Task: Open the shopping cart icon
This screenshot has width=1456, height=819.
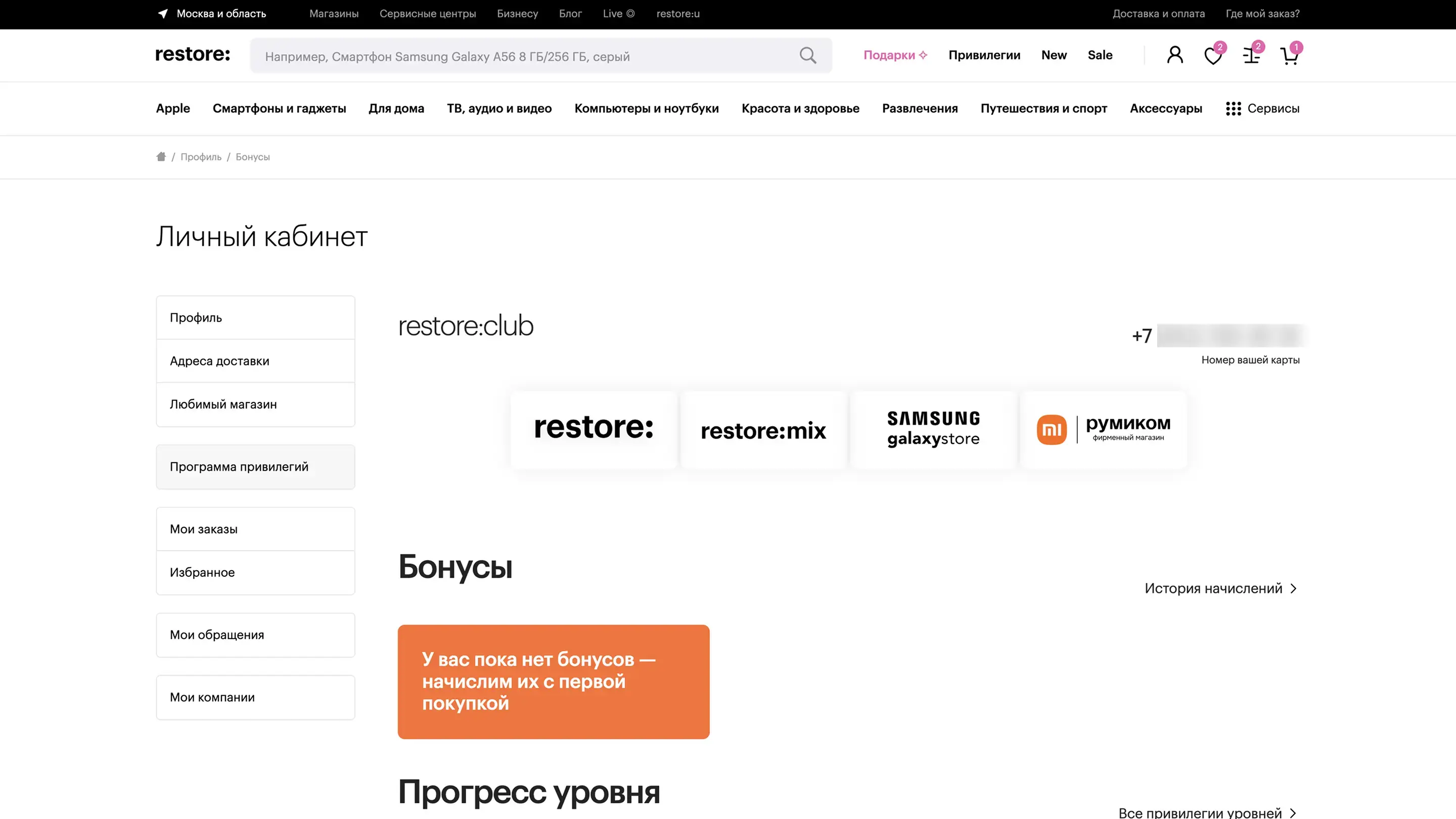Action: point(1289,56)
